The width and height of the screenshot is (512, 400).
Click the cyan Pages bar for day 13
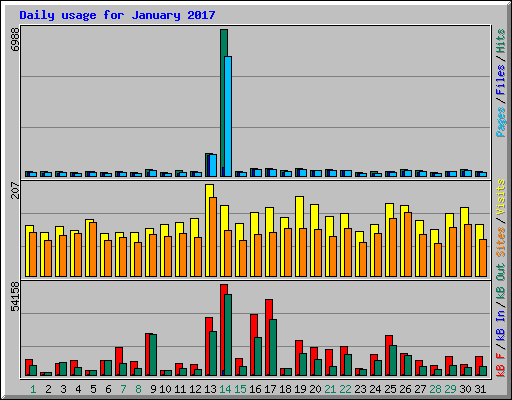pos(213,166)
